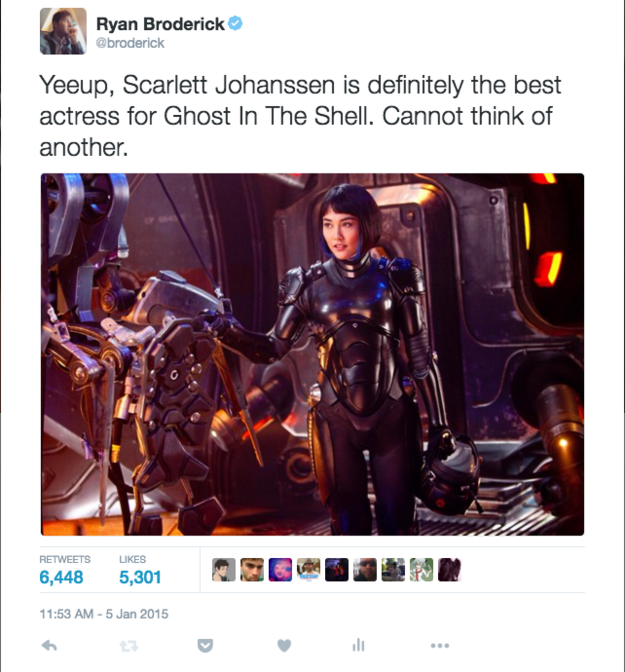Enlarge the attached movie still image
Screen dimensions: 625x672
(x=312, y=354)
